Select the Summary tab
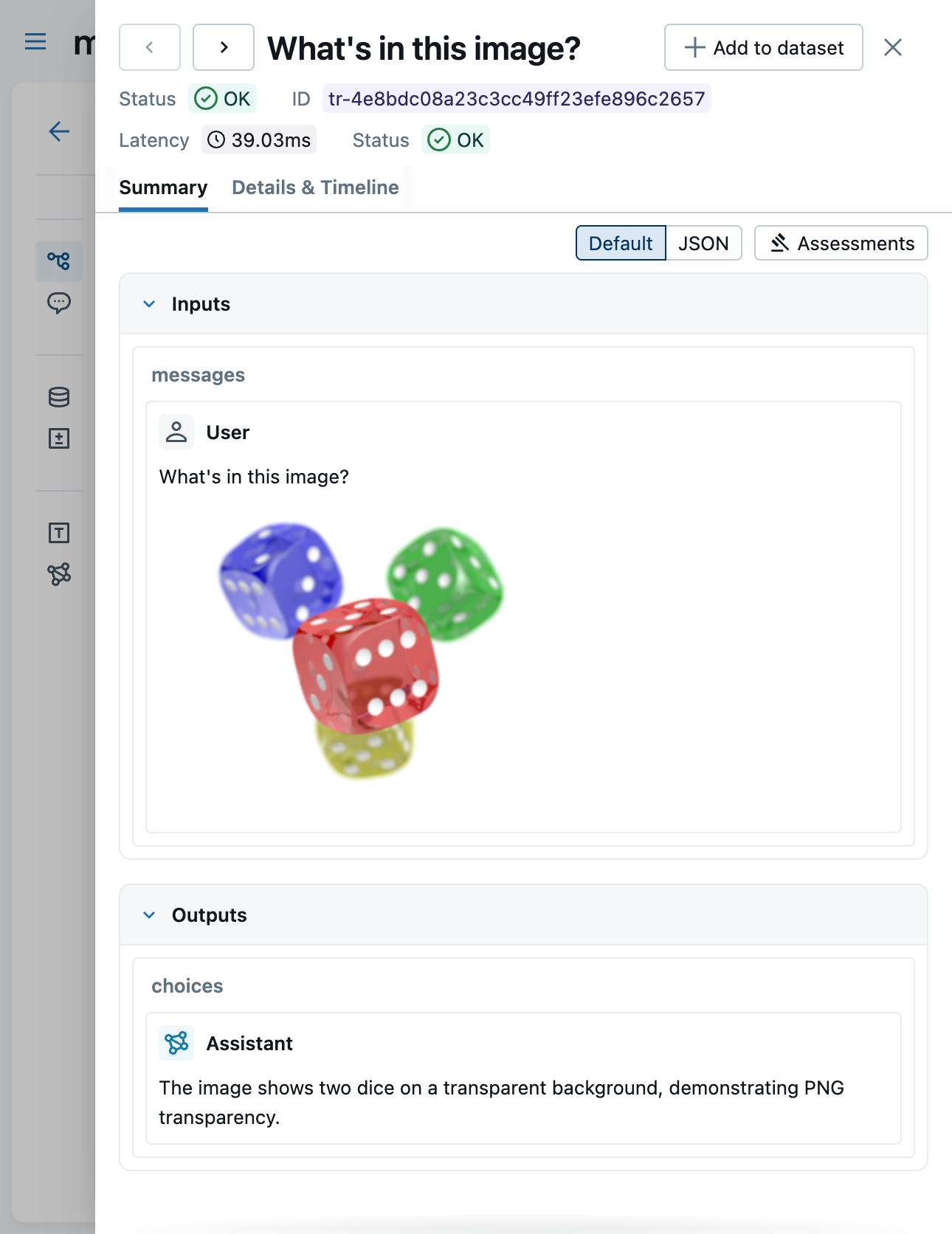The height and width of the screenshot is (1234, 952). click(163, 187)
